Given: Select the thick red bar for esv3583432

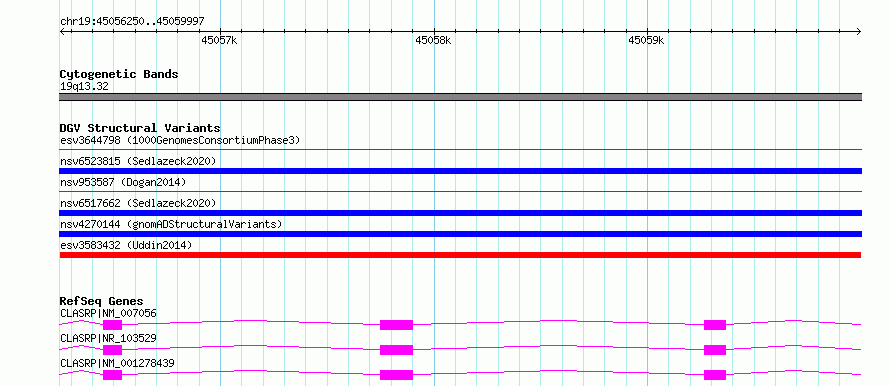Looking at the screenshot, I should [x=460, y=255].
